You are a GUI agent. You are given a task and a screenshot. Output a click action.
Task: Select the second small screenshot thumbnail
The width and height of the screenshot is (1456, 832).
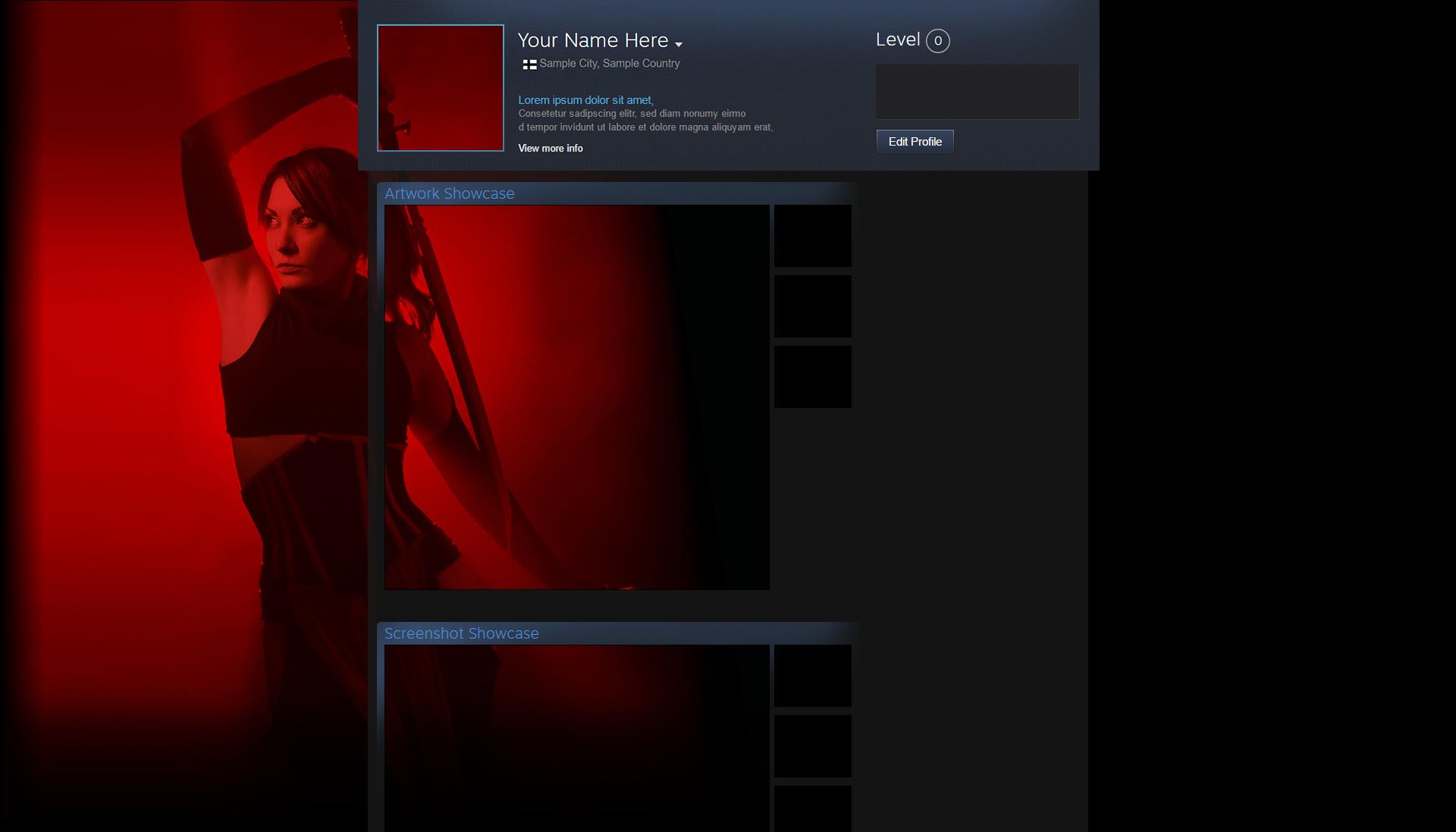point(812,746)
